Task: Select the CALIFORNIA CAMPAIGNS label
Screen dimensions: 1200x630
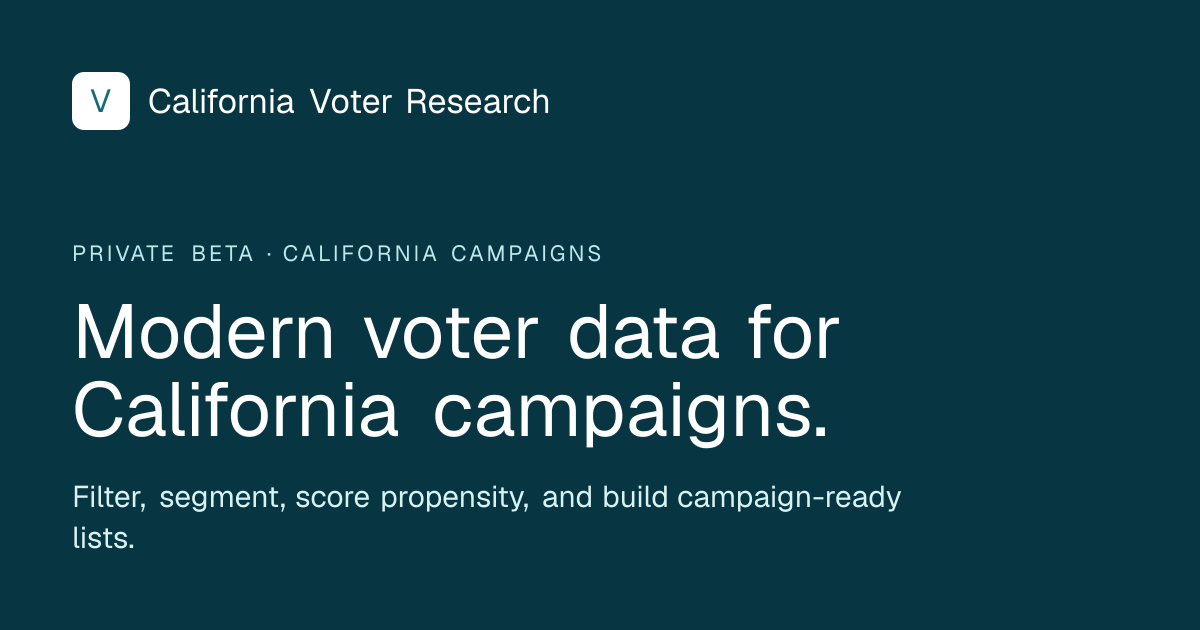Action: pos(442,254)
